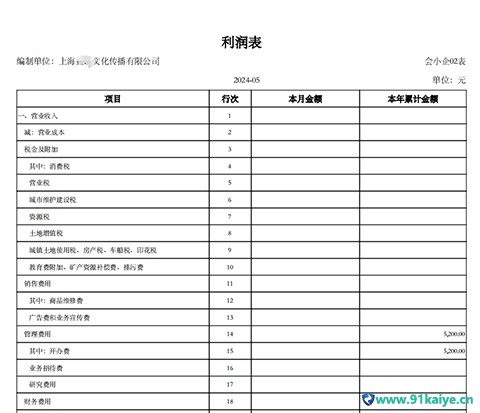
Task: Click 5,200.00 in the 管理费用 row
Action: [x=454, y=334]
